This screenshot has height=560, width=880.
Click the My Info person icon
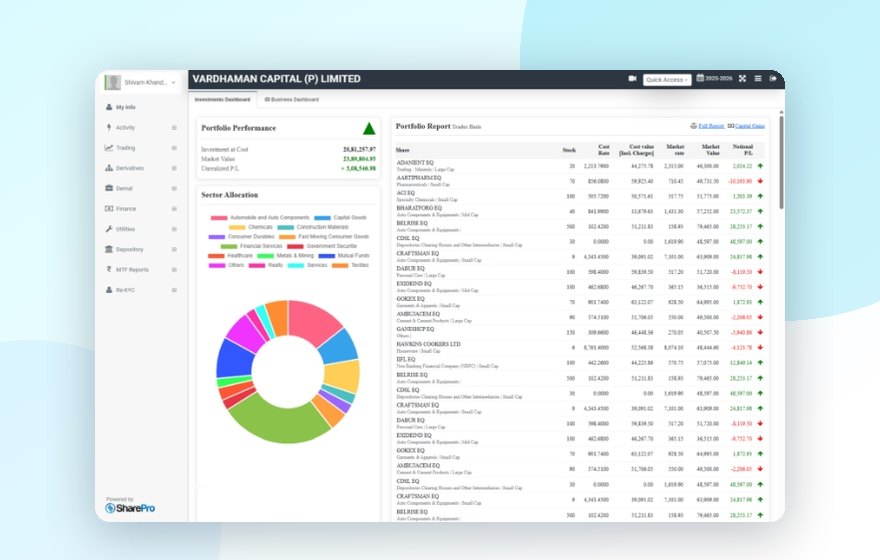[x=109, y=107]
